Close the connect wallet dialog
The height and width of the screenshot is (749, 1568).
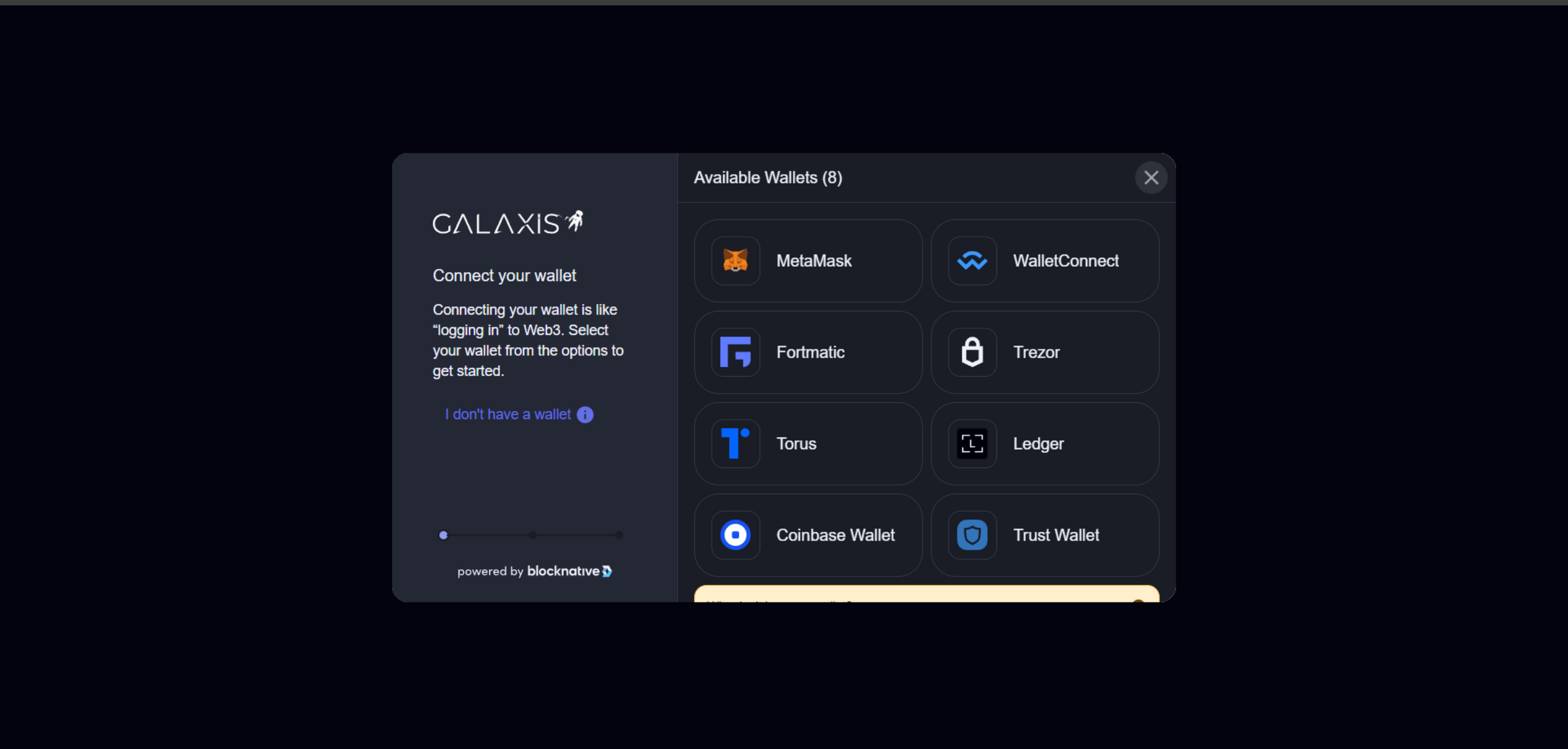(x=1150, y=177)
